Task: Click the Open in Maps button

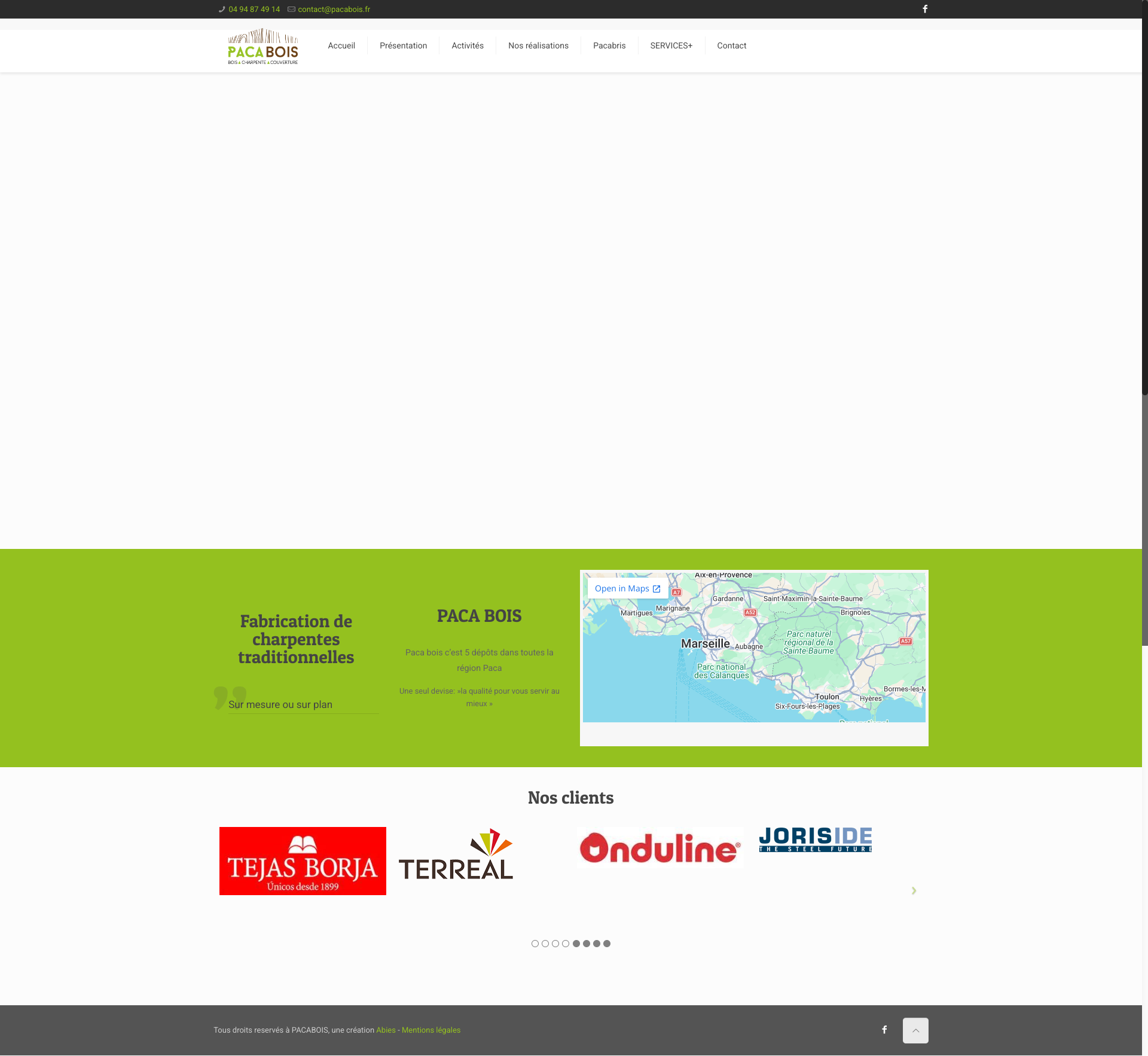Action: coord(628,588)
